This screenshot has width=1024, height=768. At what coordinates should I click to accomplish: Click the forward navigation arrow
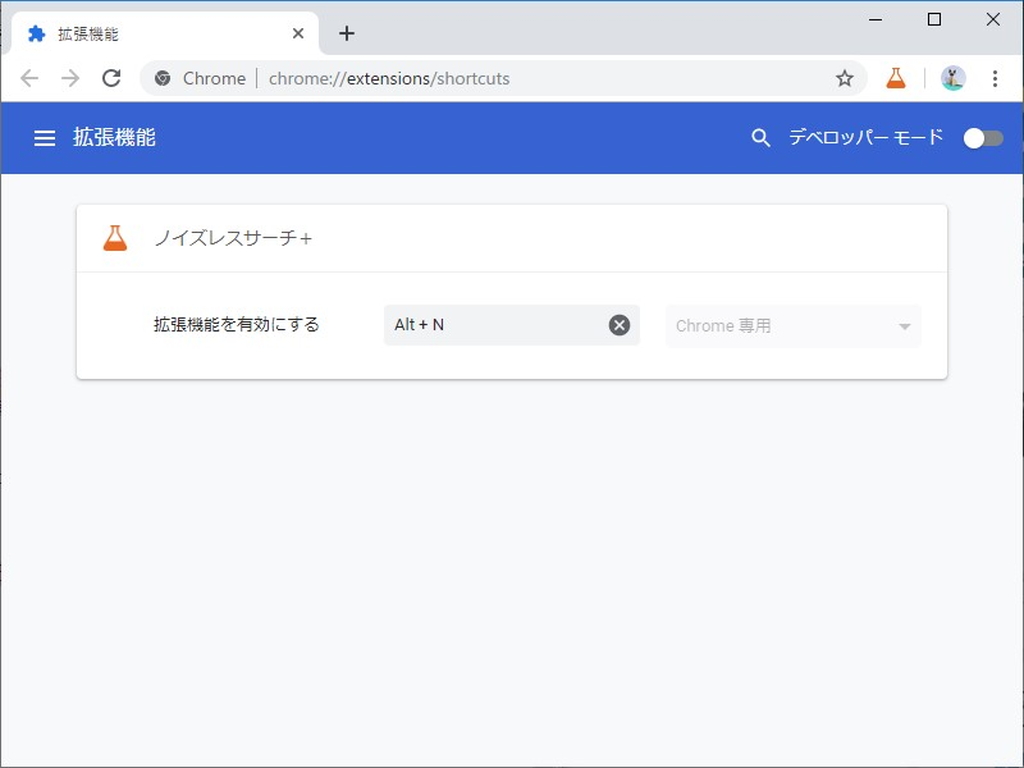click(70, 77)
